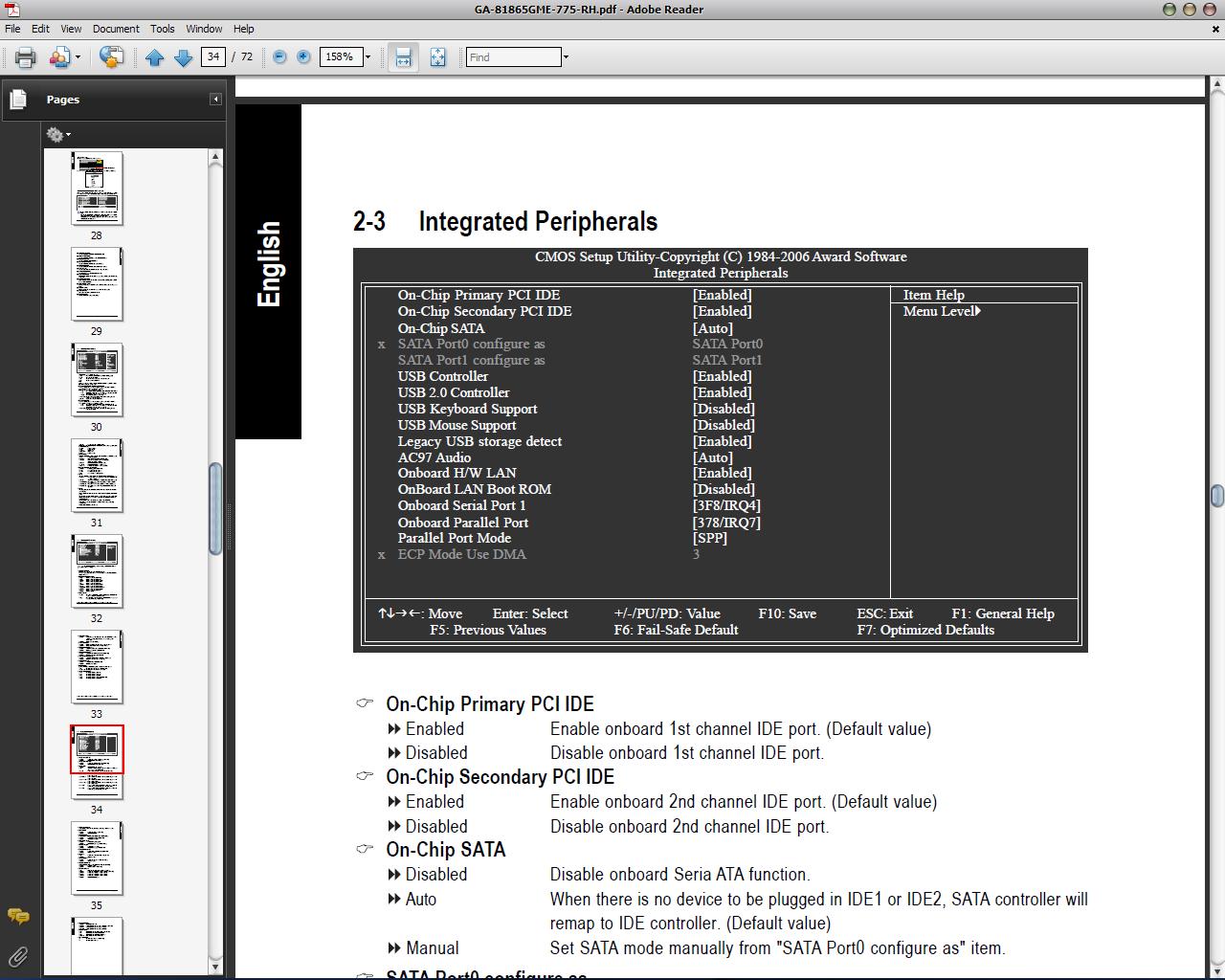1225x980 pixels.
Task: Click the PDF document icon in title bar
Action: point(11,9)
